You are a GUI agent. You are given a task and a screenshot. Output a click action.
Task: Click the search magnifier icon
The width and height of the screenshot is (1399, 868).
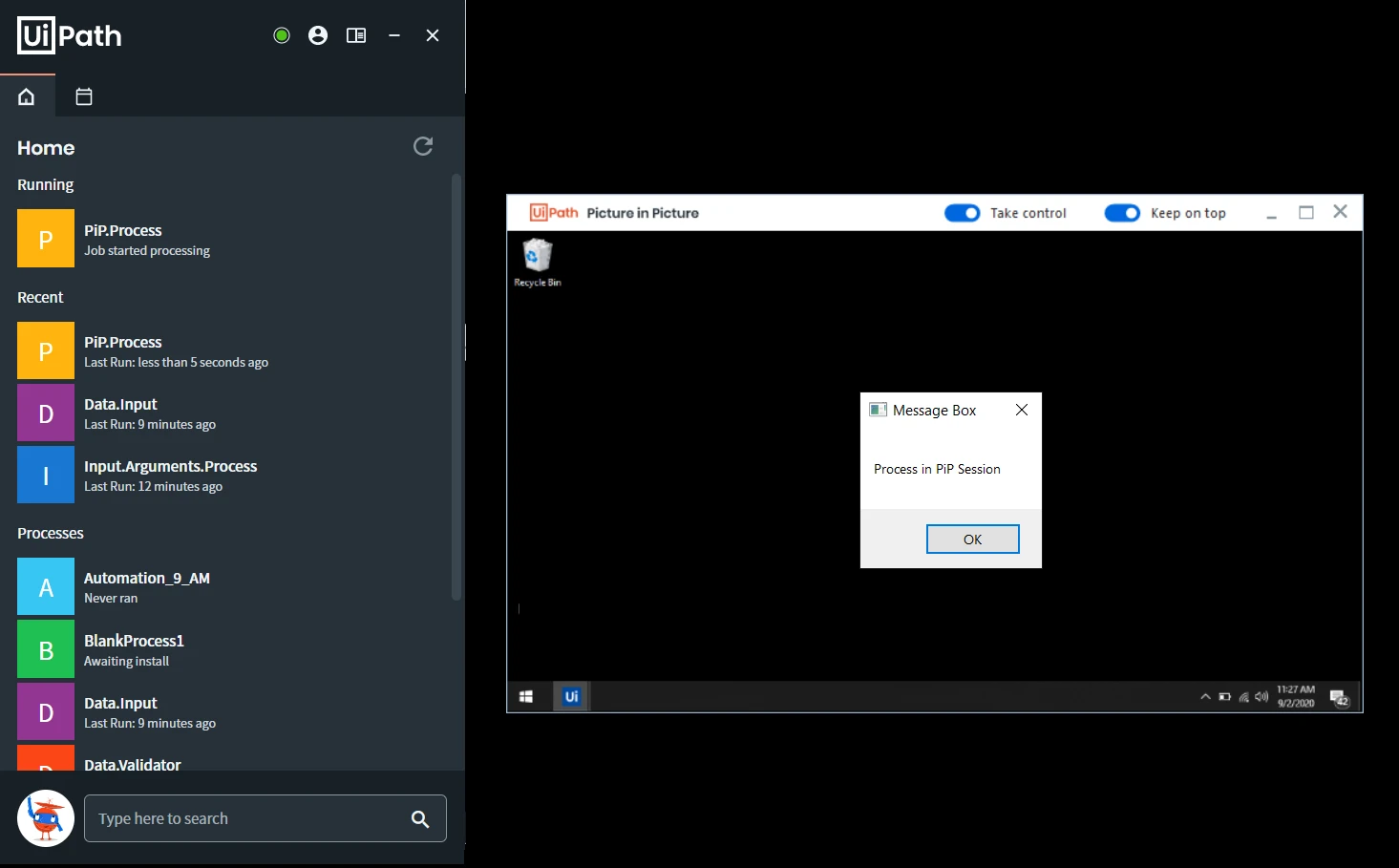click(x=420, y=818)
